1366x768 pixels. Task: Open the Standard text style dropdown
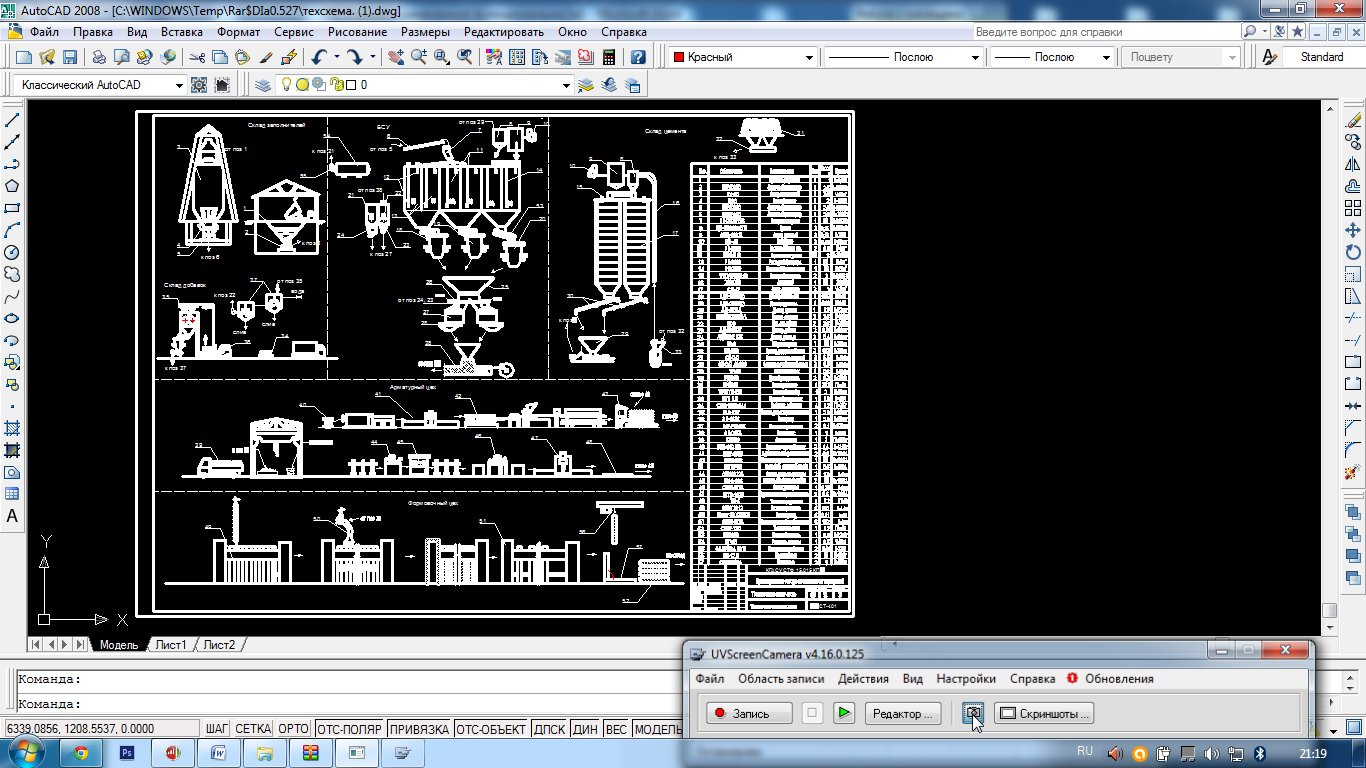(1326, 57)
